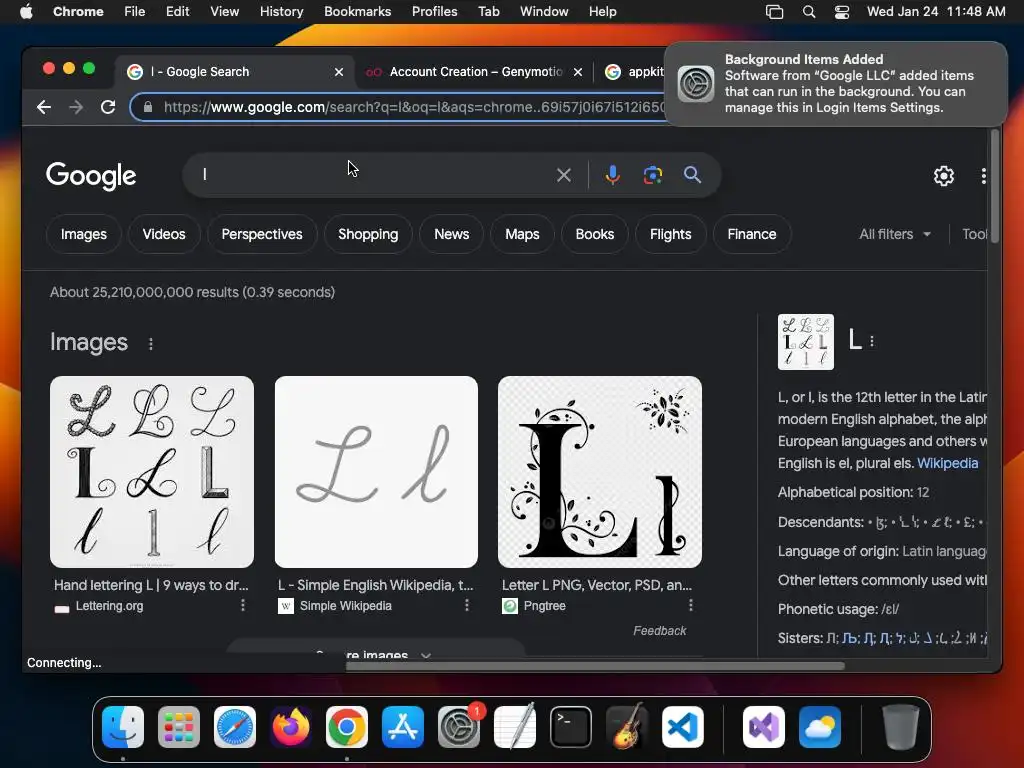Open the Weather app in the dock

tap(820, 727)
